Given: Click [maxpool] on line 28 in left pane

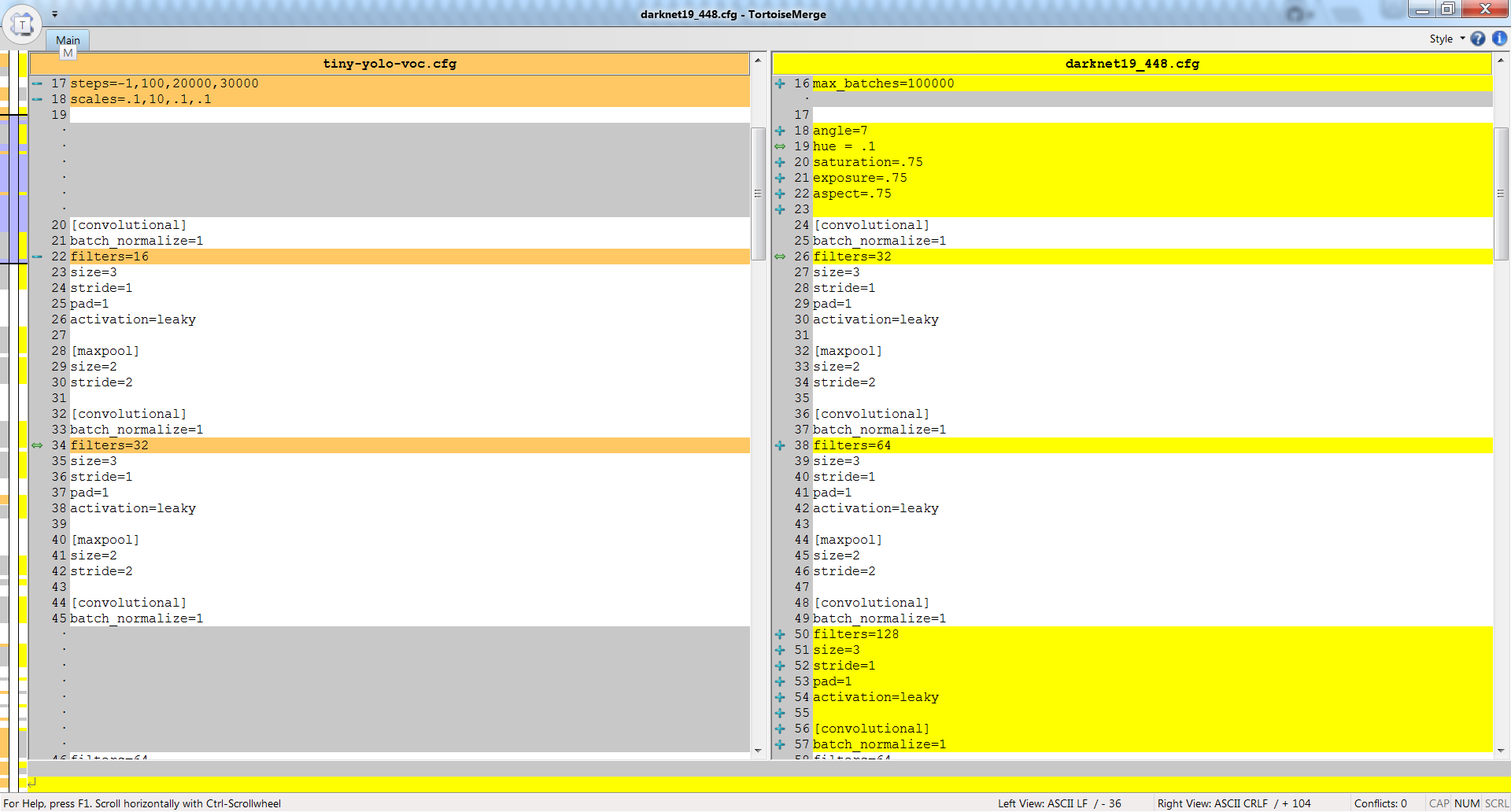Looking at the screenshot, I should (x=105, y=351).
